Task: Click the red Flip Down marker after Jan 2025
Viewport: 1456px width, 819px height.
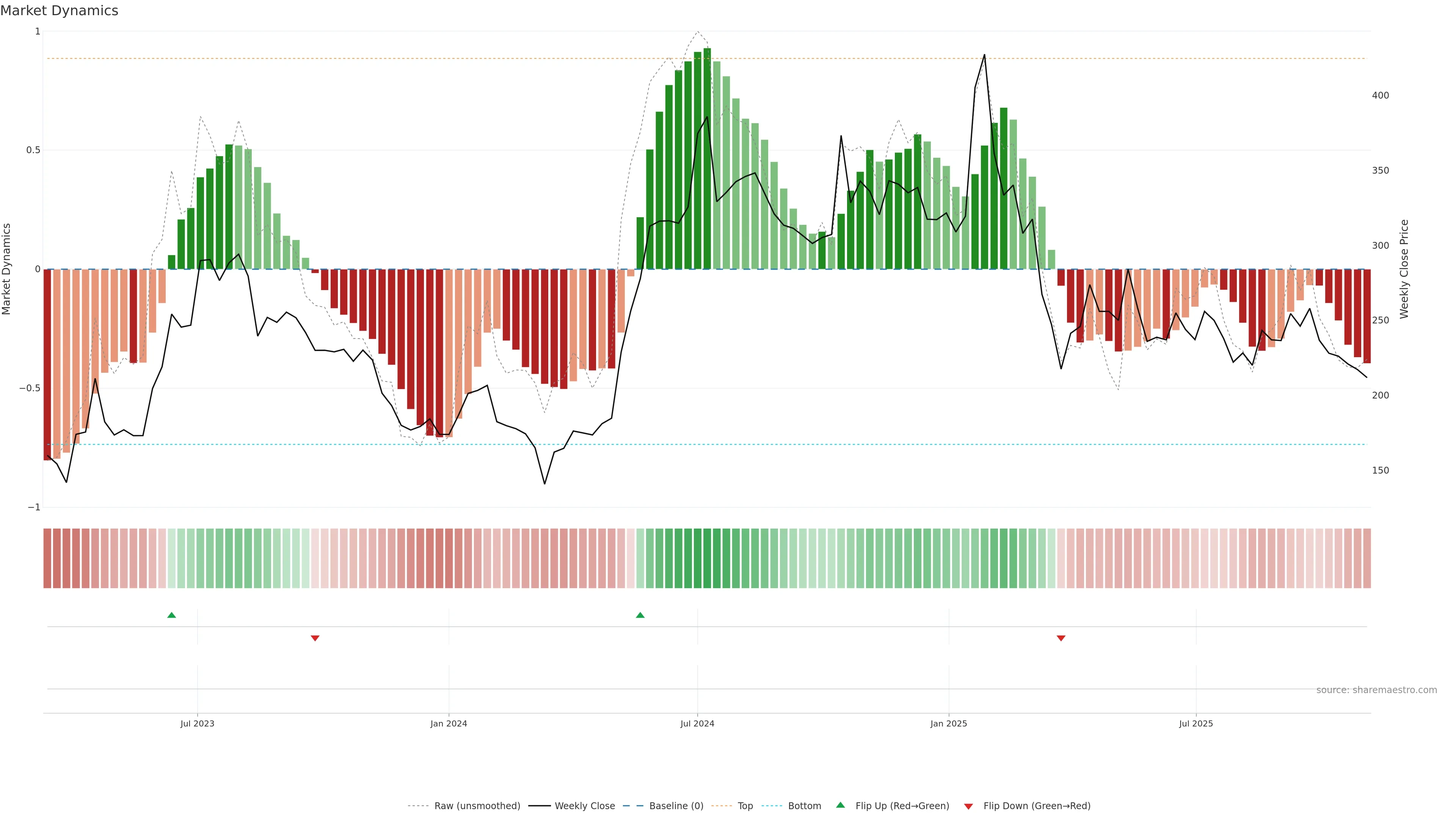Action: tap(1061, 638)
